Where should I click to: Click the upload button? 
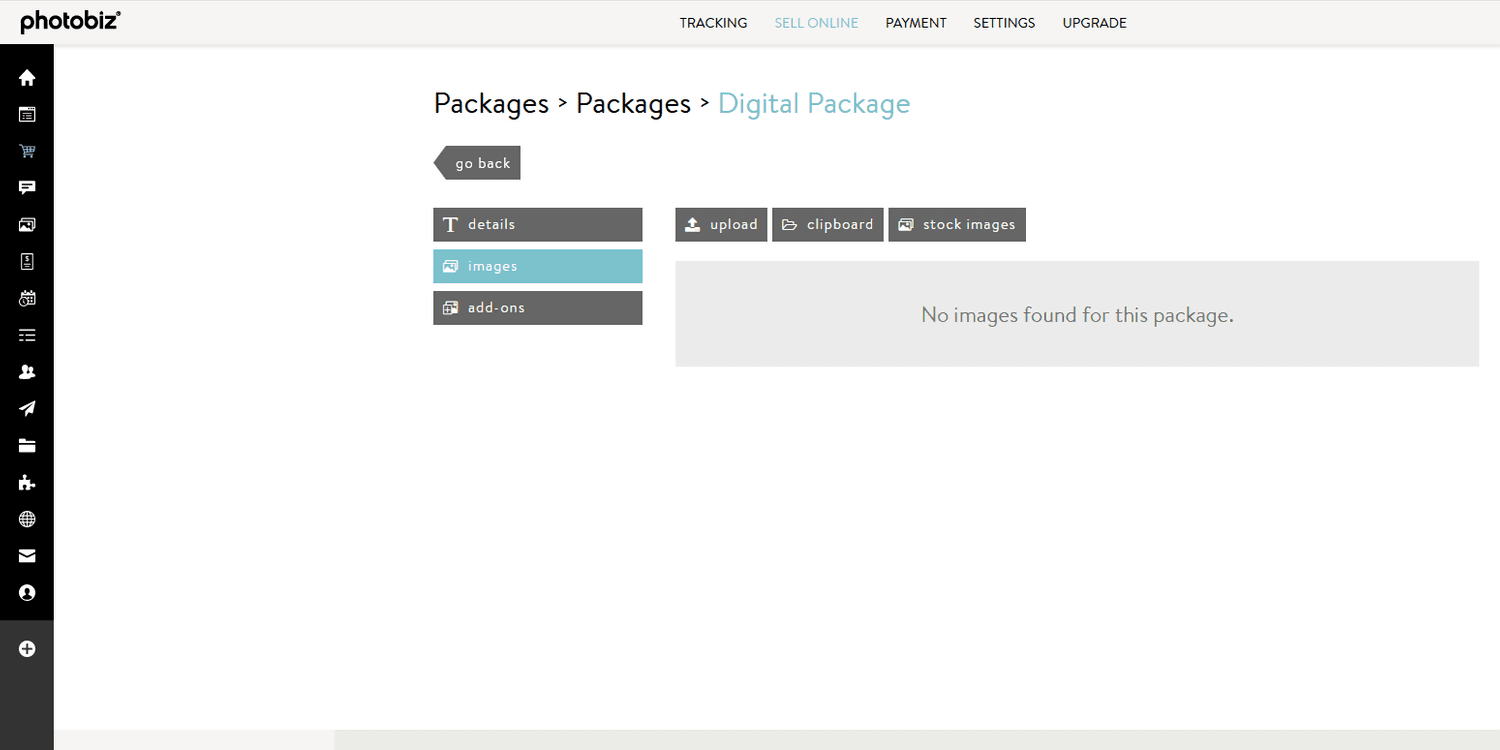tap(721, 224)
